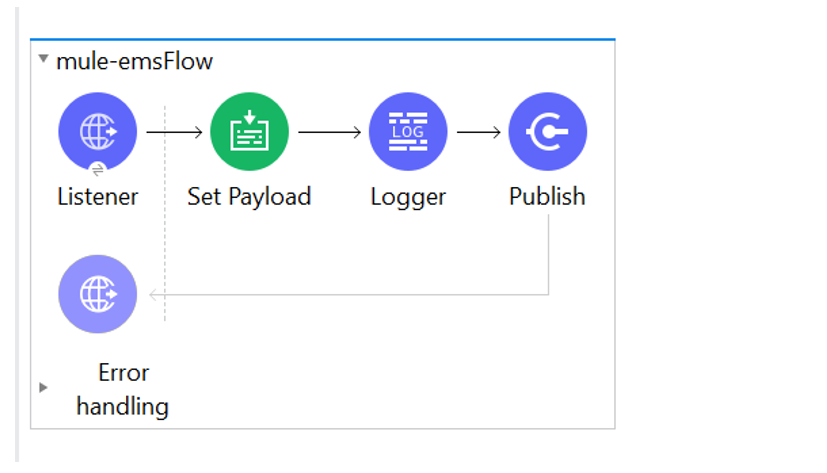Select the faded response globe icon
Viewport: 827px width, 473px height.
(x=97, y=294)
